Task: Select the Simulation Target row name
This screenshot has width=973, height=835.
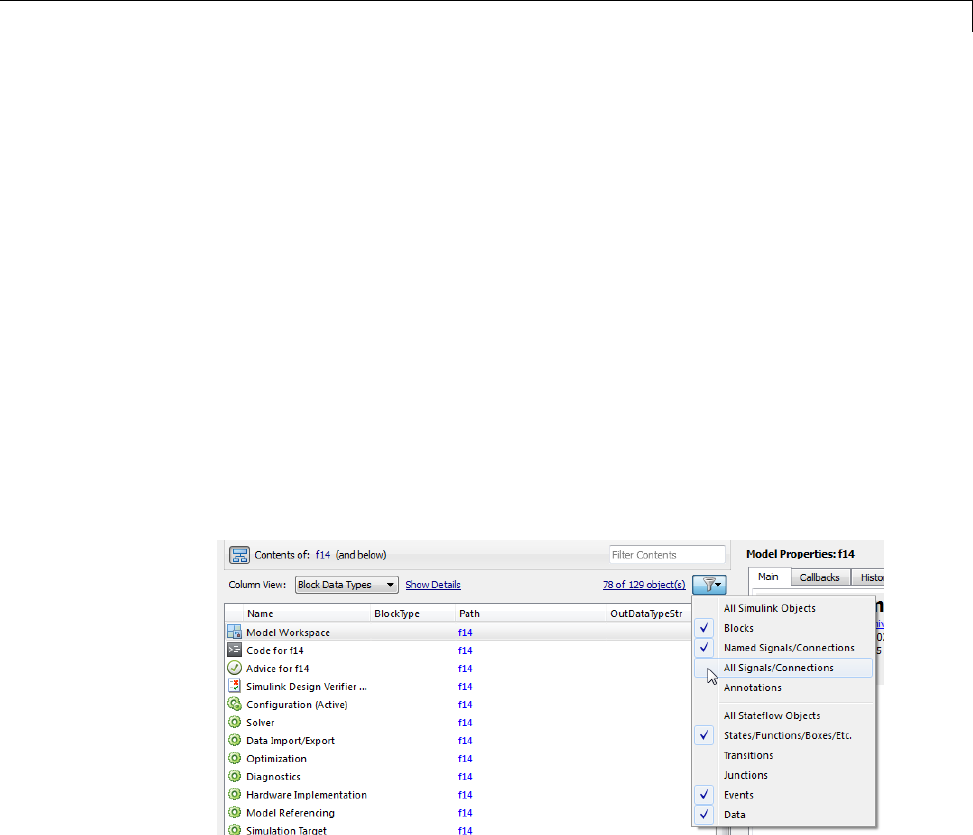Action: 286,830
